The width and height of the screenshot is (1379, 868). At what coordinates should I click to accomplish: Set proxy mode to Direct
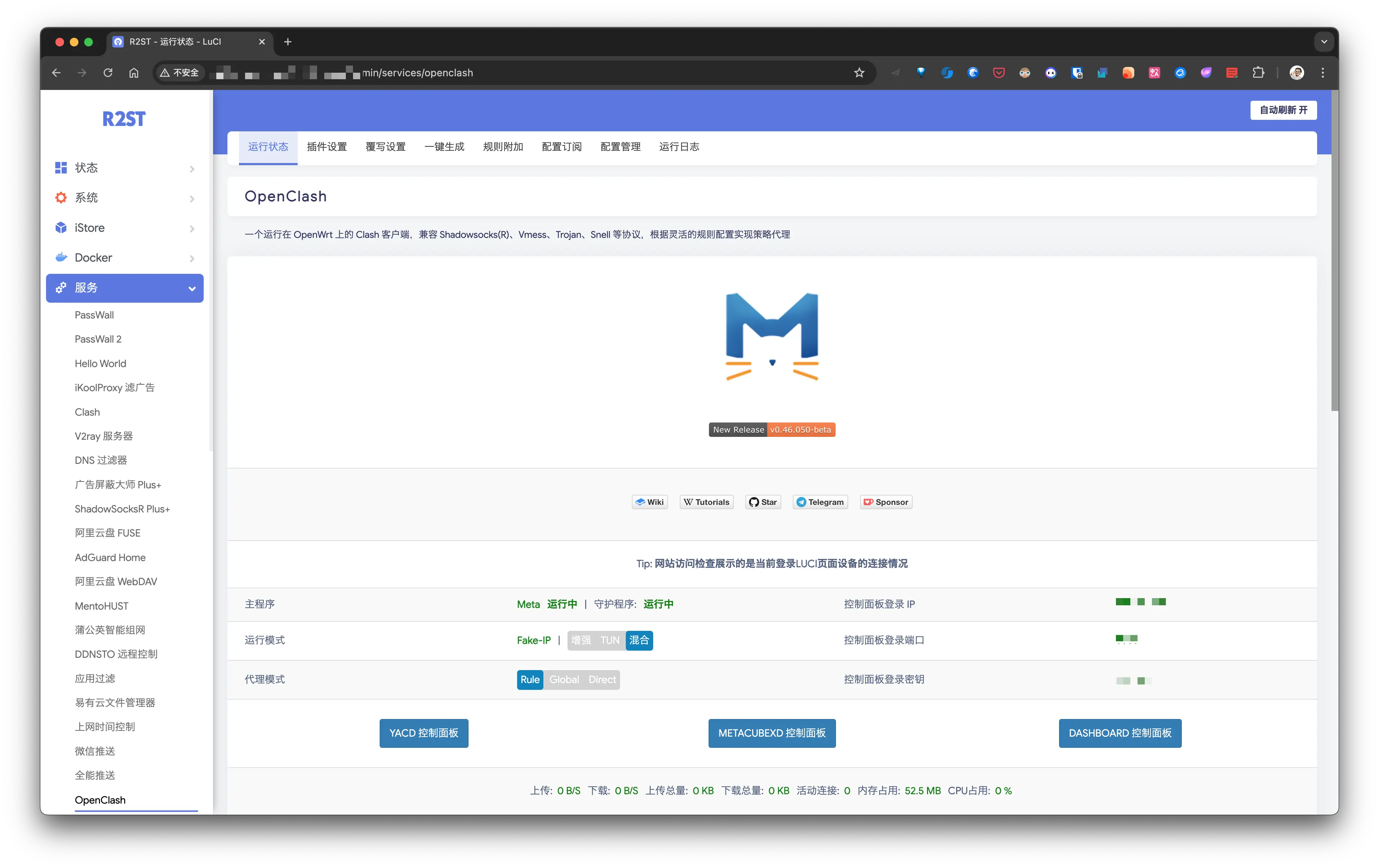click(602, 680)
